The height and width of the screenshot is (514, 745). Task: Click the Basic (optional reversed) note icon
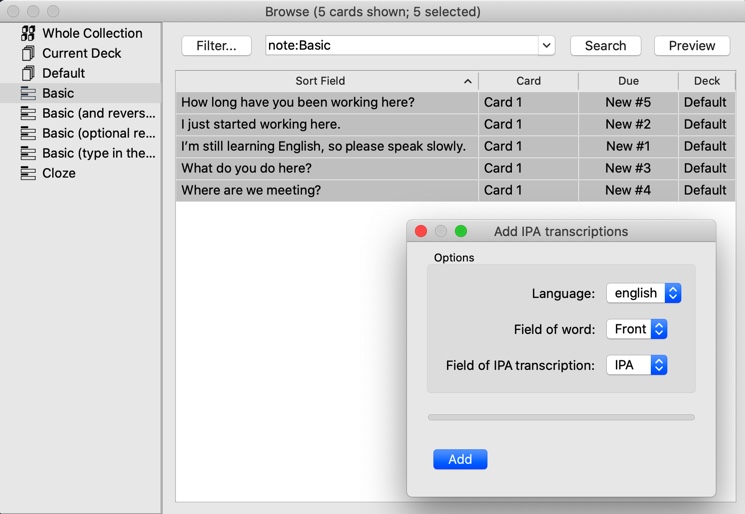(x=28, y=133)
